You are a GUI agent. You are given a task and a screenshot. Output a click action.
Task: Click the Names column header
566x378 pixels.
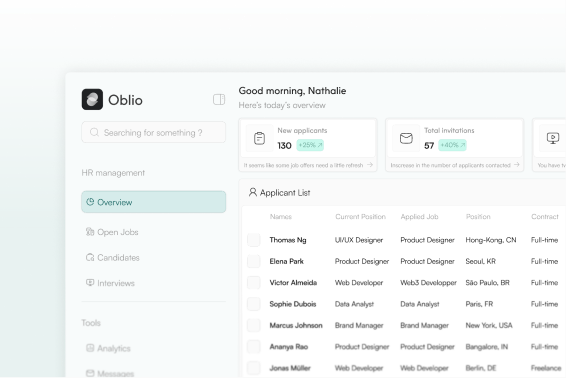pyautogui.click(x=280, y=217)
